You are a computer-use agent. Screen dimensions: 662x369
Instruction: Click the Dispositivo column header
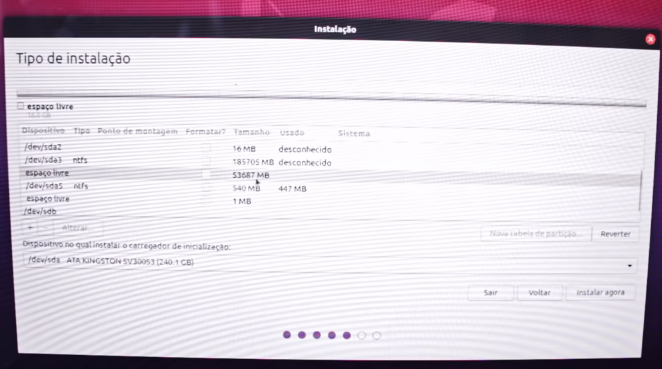43,130
